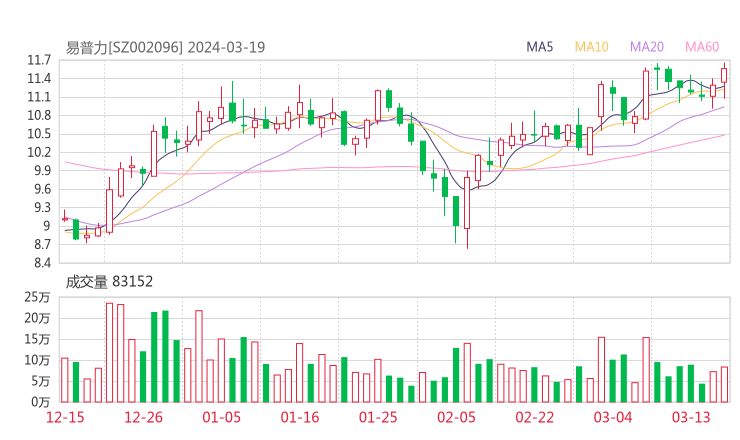Screen dimensions: 740x440
Task: Click the MA10 legend label
Action: [x=591, y=47]
